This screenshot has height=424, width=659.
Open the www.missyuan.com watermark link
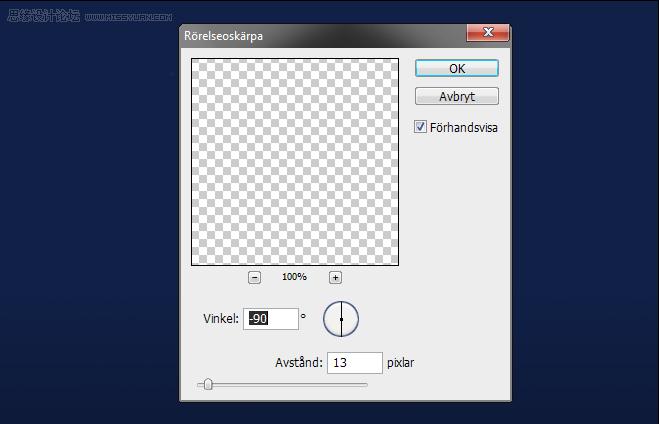pyautogui.click(x=129, y=17)
